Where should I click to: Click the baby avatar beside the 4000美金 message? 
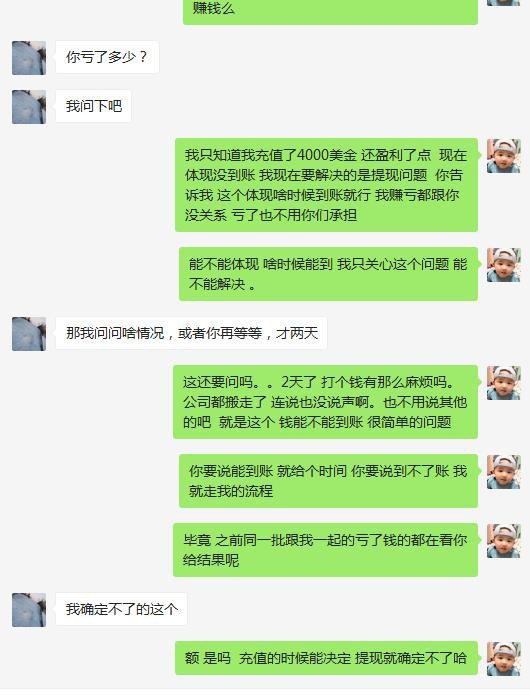coord(503,156)
